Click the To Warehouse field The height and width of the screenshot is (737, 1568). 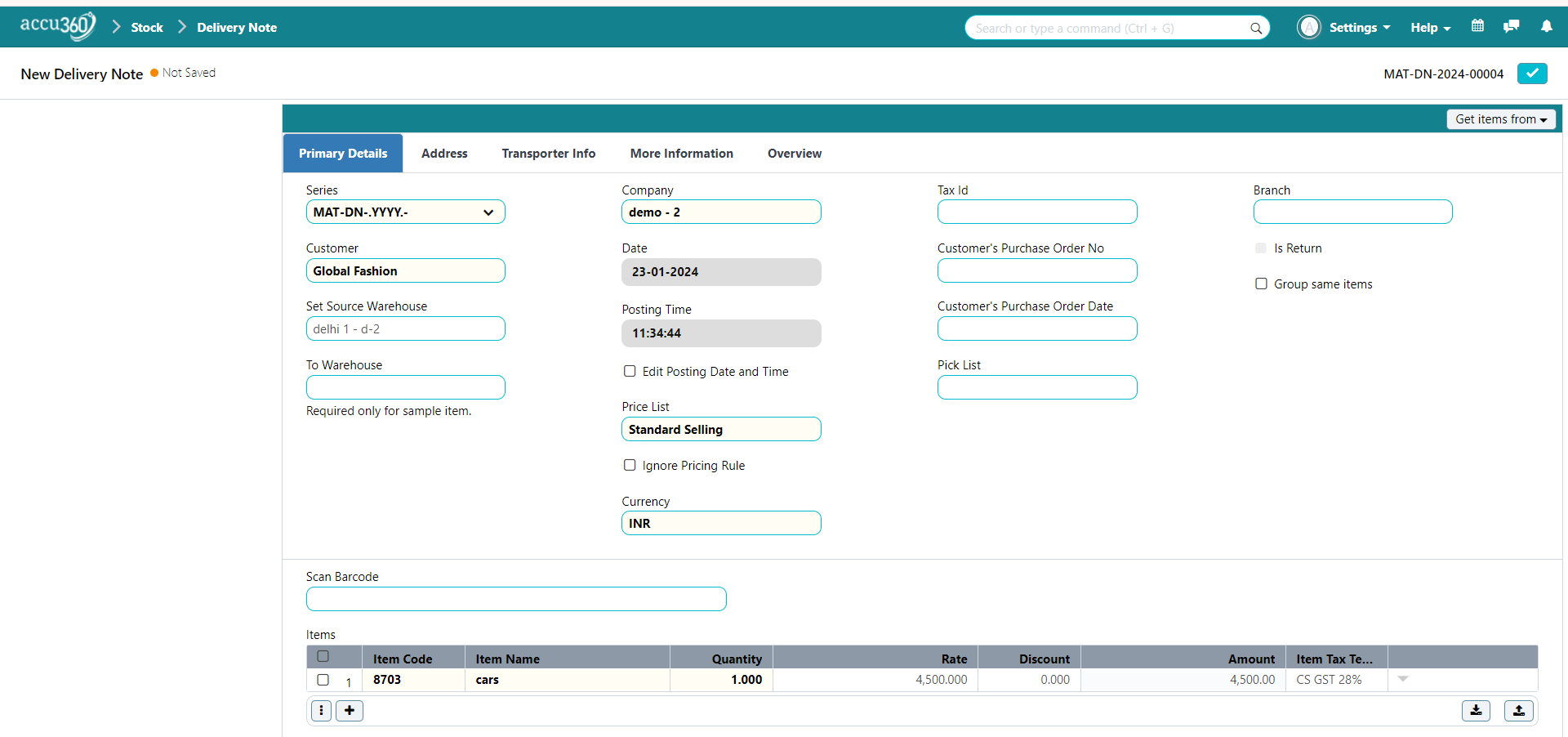(x=406, y=387)
